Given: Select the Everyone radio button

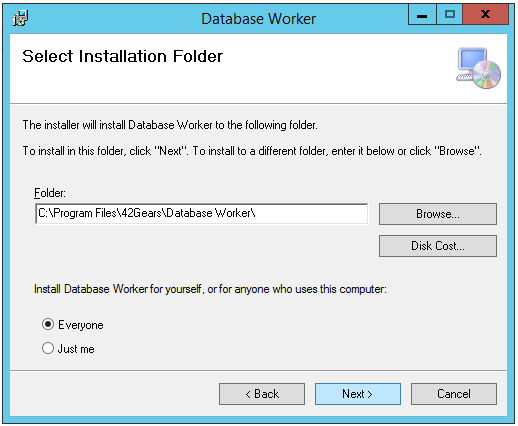Looking at the screenshot, I should [x=48, y=324].
